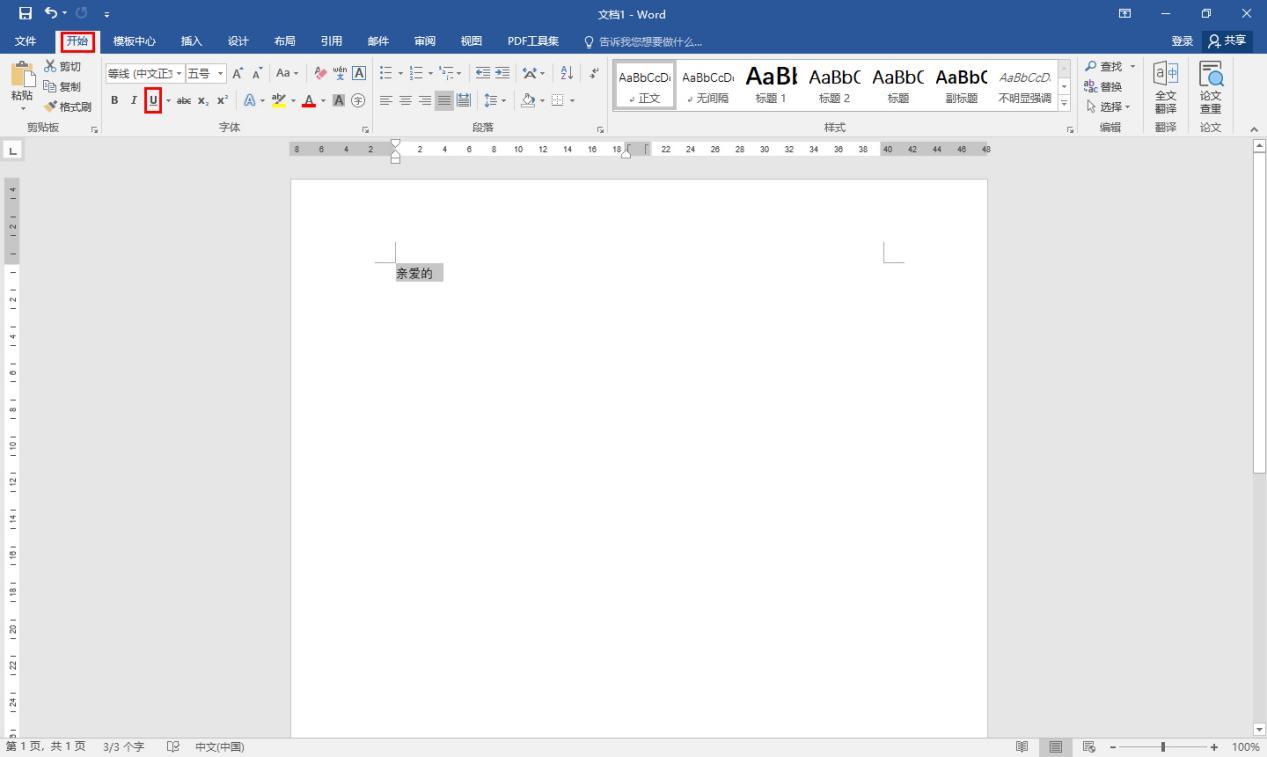Apply subscript formatting
The width and height of the screenshot is (1267, 757).
[x=203, y=100]
